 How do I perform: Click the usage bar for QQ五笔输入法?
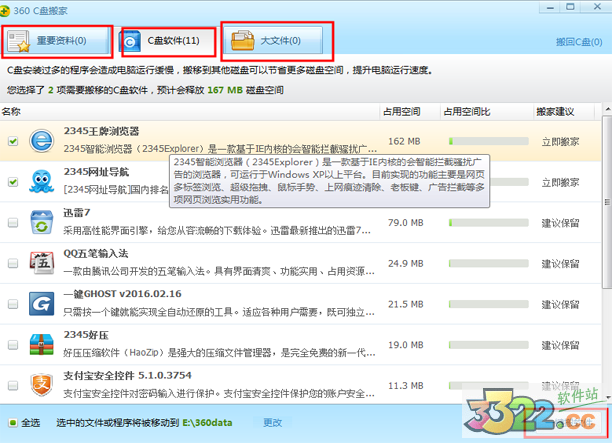[489, 263]
